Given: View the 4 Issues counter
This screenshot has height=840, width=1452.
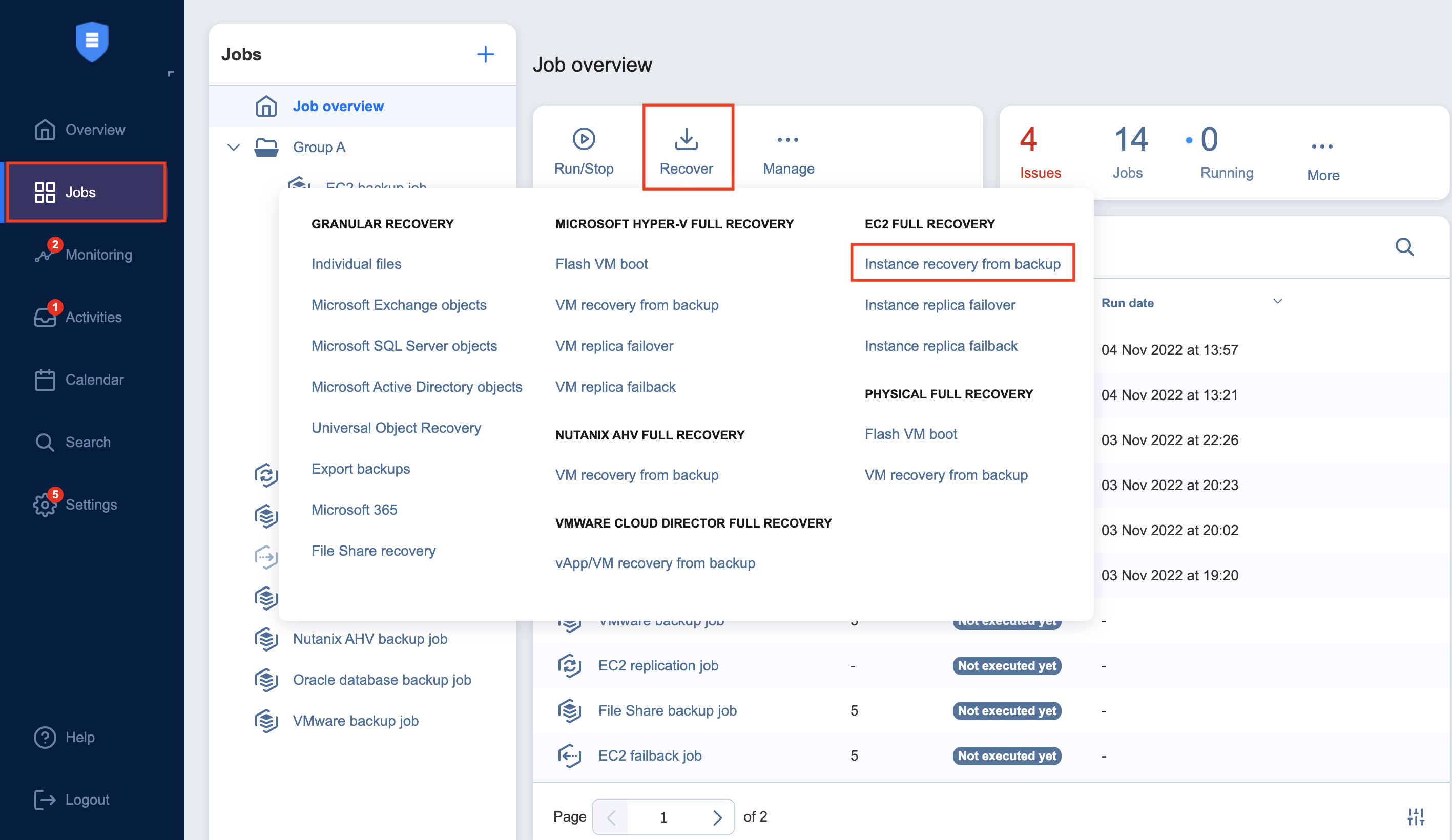Looking at the screenshot, I should click(1040, 152).
